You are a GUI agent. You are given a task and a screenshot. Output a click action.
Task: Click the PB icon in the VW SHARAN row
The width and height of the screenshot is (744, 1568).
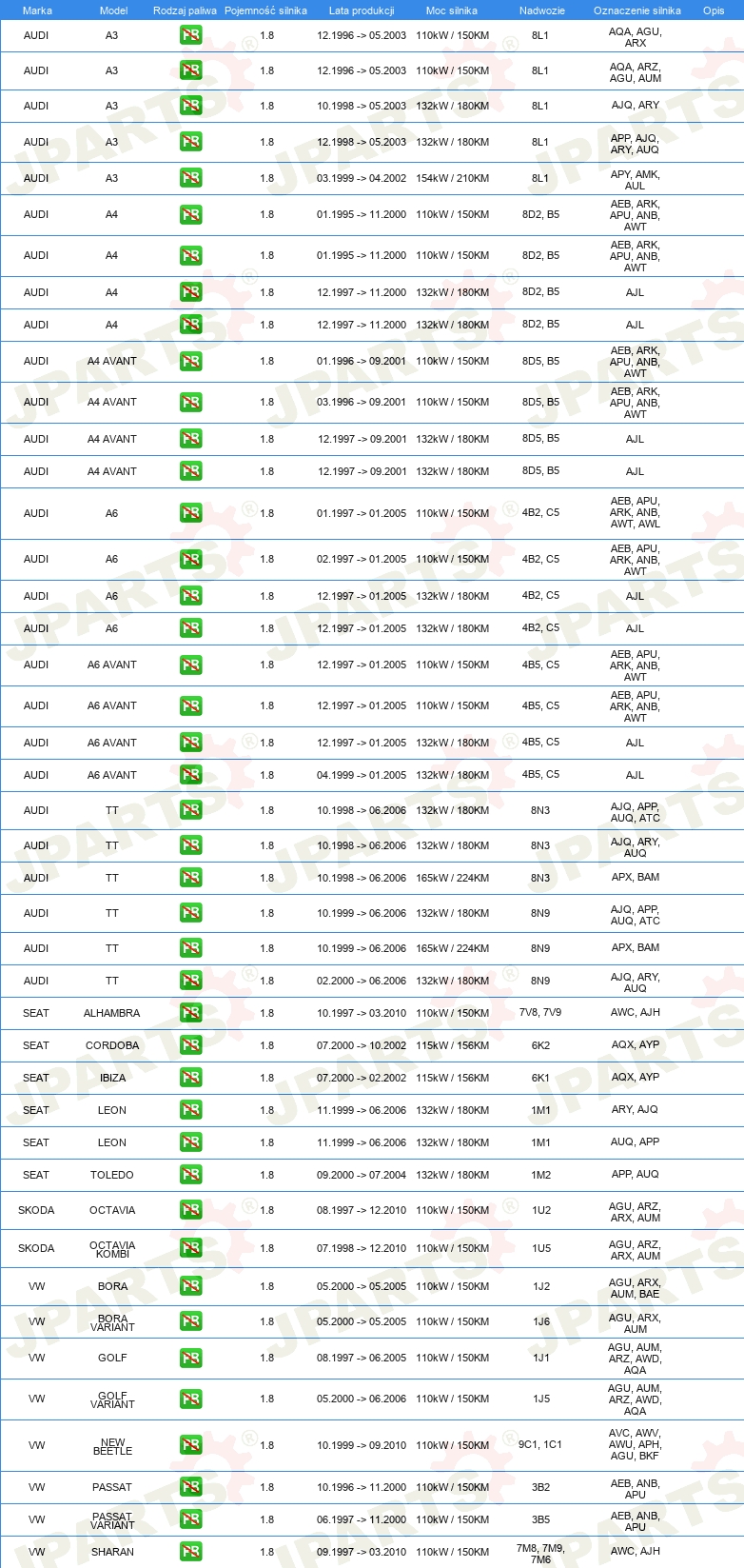191,1552
